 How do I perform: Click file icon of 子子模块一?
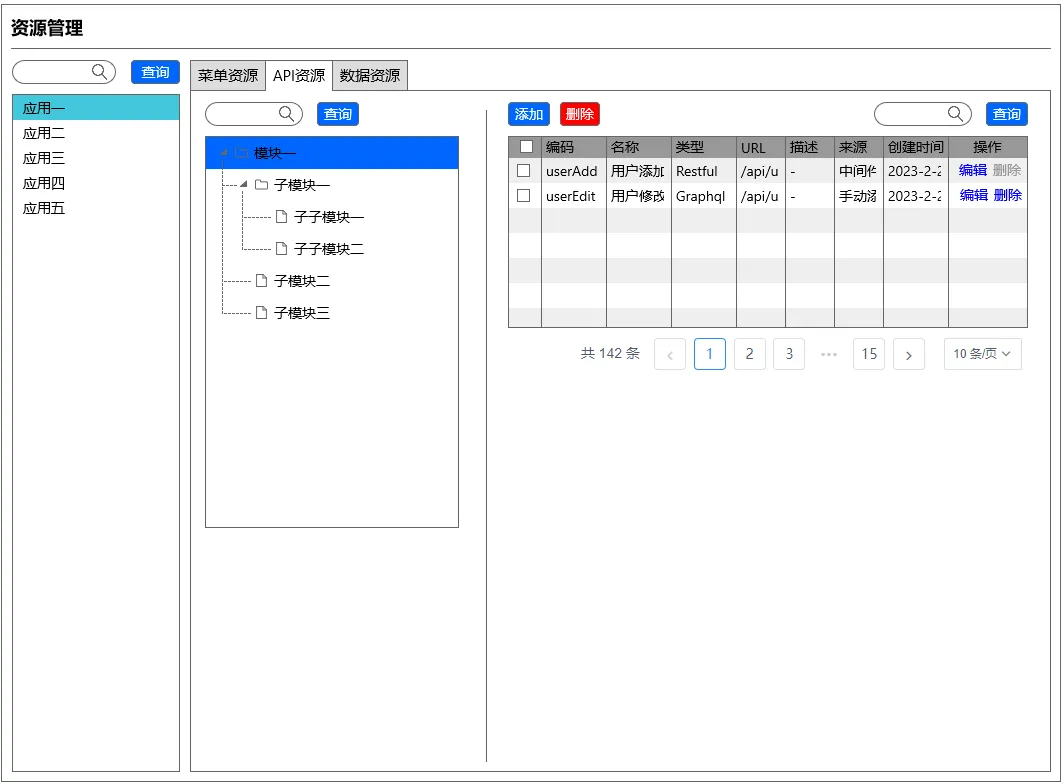tap(282, 217)
